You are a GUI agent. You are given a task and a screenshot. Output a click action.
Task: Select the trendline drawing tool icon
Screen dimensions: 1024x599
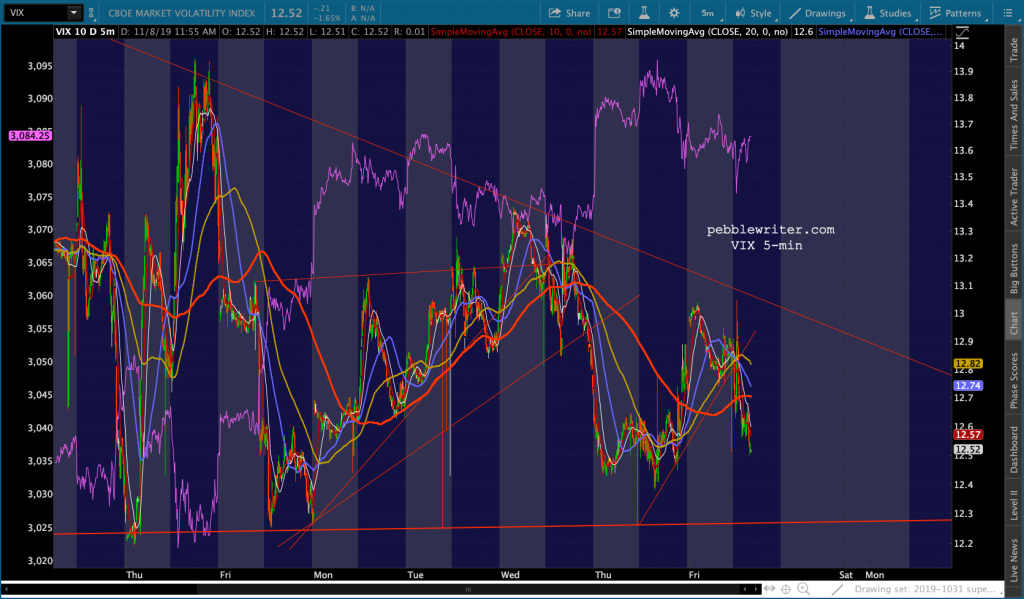coord(837,589)
